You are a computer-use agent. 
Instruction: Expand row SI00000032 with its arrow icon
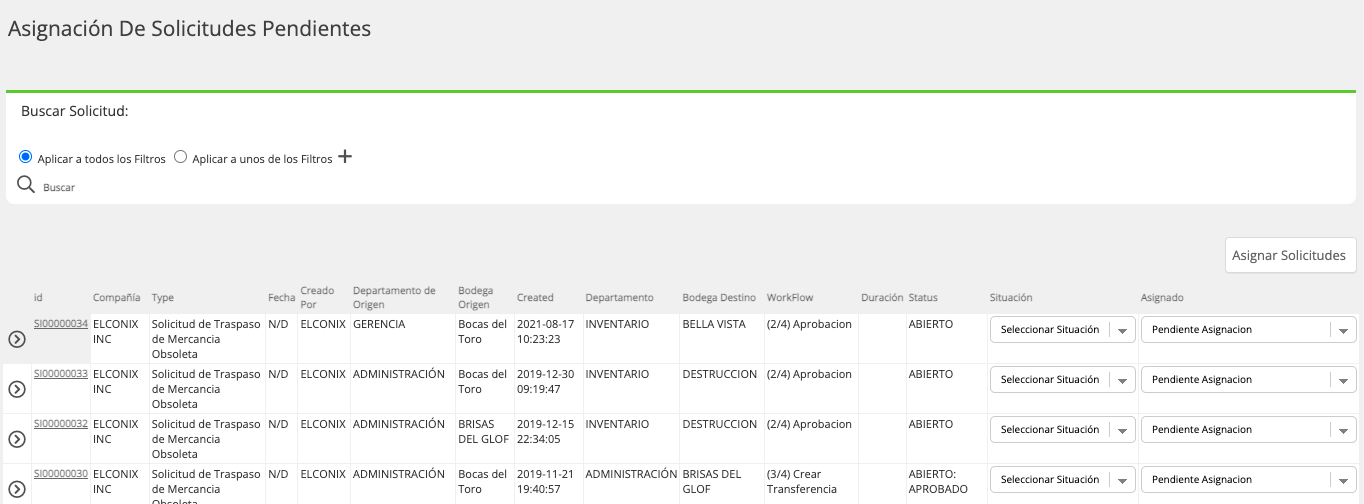(x=16, y=439)
